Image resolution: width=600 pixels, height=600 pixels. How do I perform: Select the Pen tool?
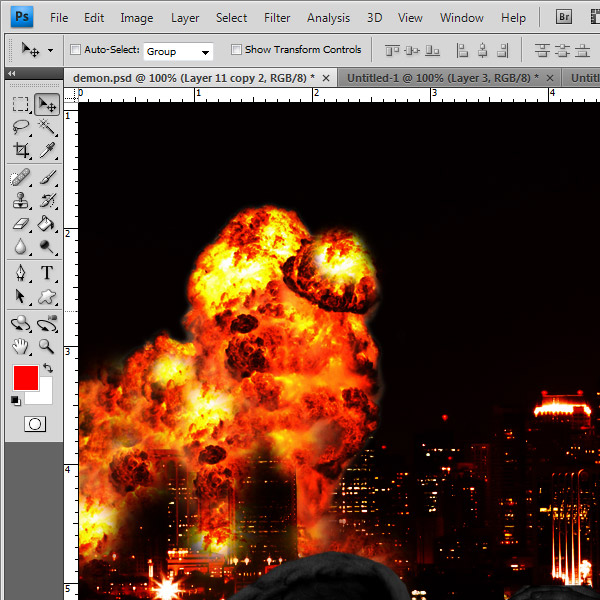coord(20,273)
